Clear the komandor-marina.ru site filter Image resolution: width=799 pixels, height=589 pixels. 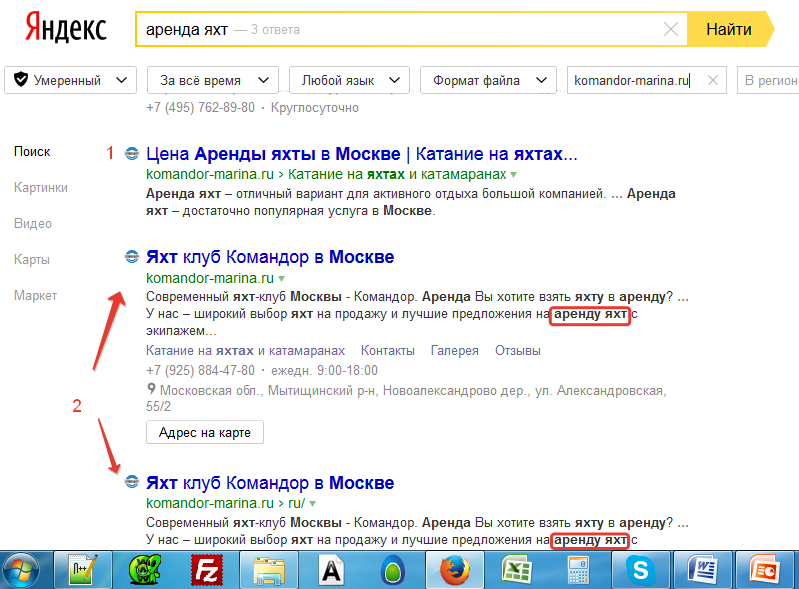713,80
